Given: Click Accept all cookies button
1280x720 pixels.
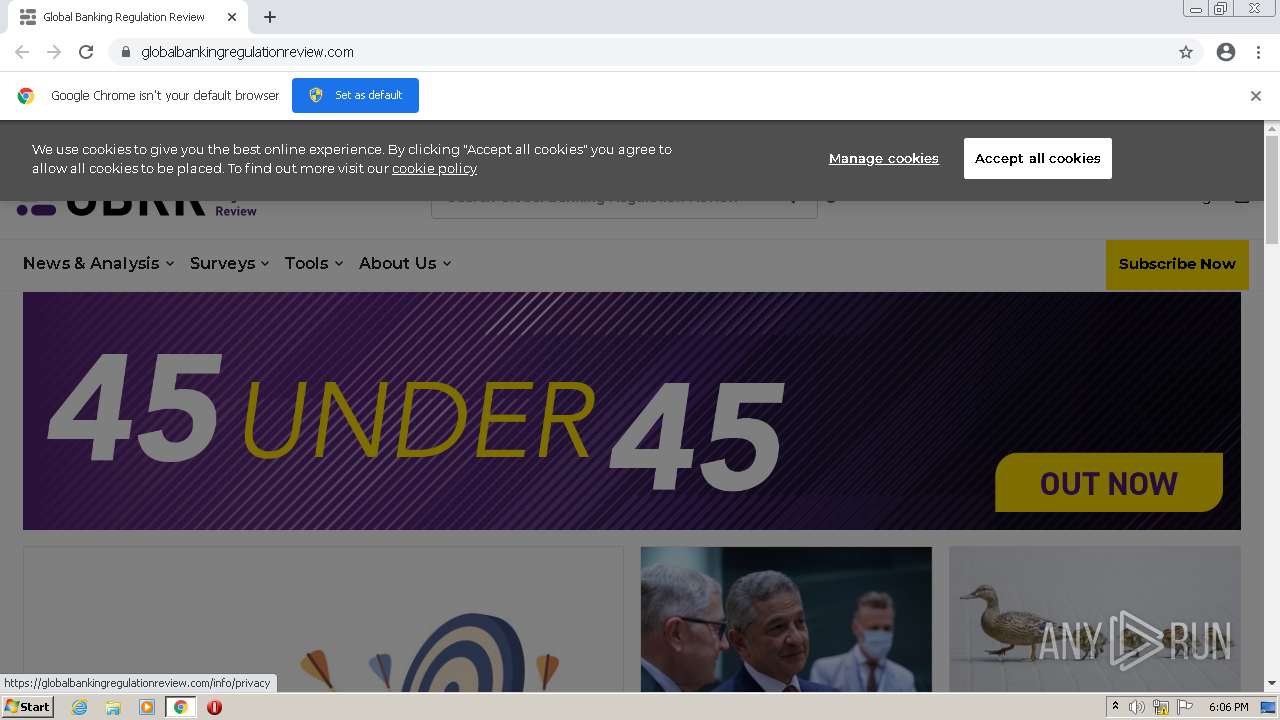Looking at the screenshot, I should (1037, 158).
